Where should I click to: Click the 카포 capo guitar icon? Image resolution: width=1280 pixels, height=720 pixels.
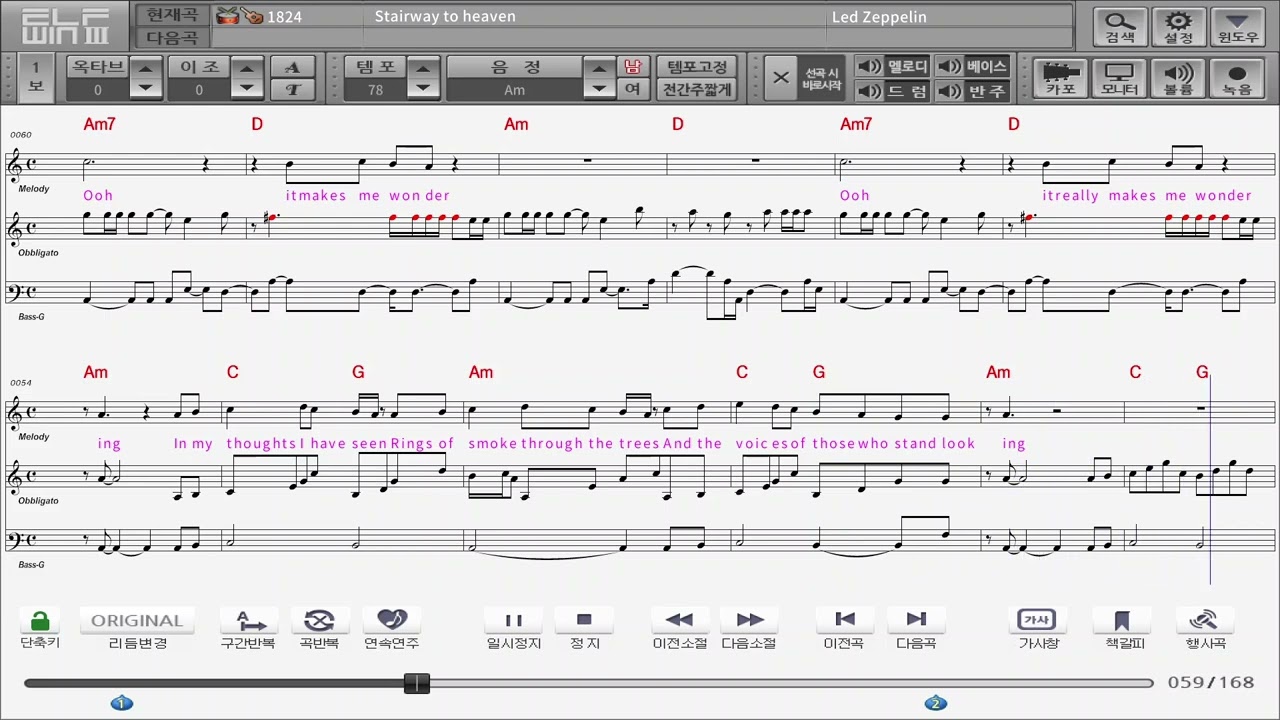point(1060,78)
